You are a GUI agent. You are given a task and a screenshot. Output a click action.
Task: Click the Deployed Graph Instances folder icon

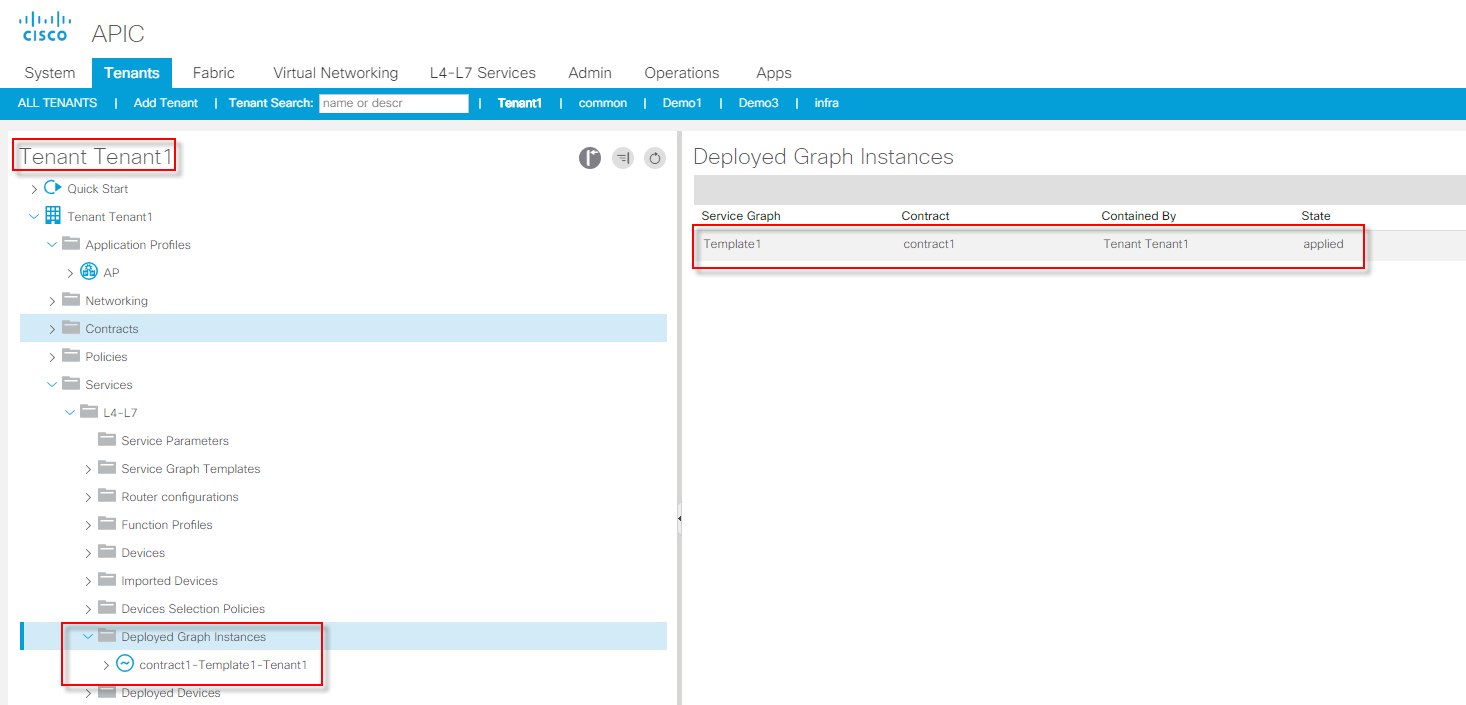pyautogui.click(x=107, y=636)
